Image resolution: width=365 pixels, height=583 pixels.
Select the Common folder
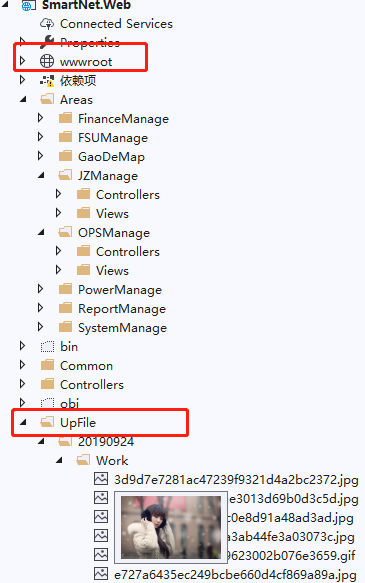(86, 366)
